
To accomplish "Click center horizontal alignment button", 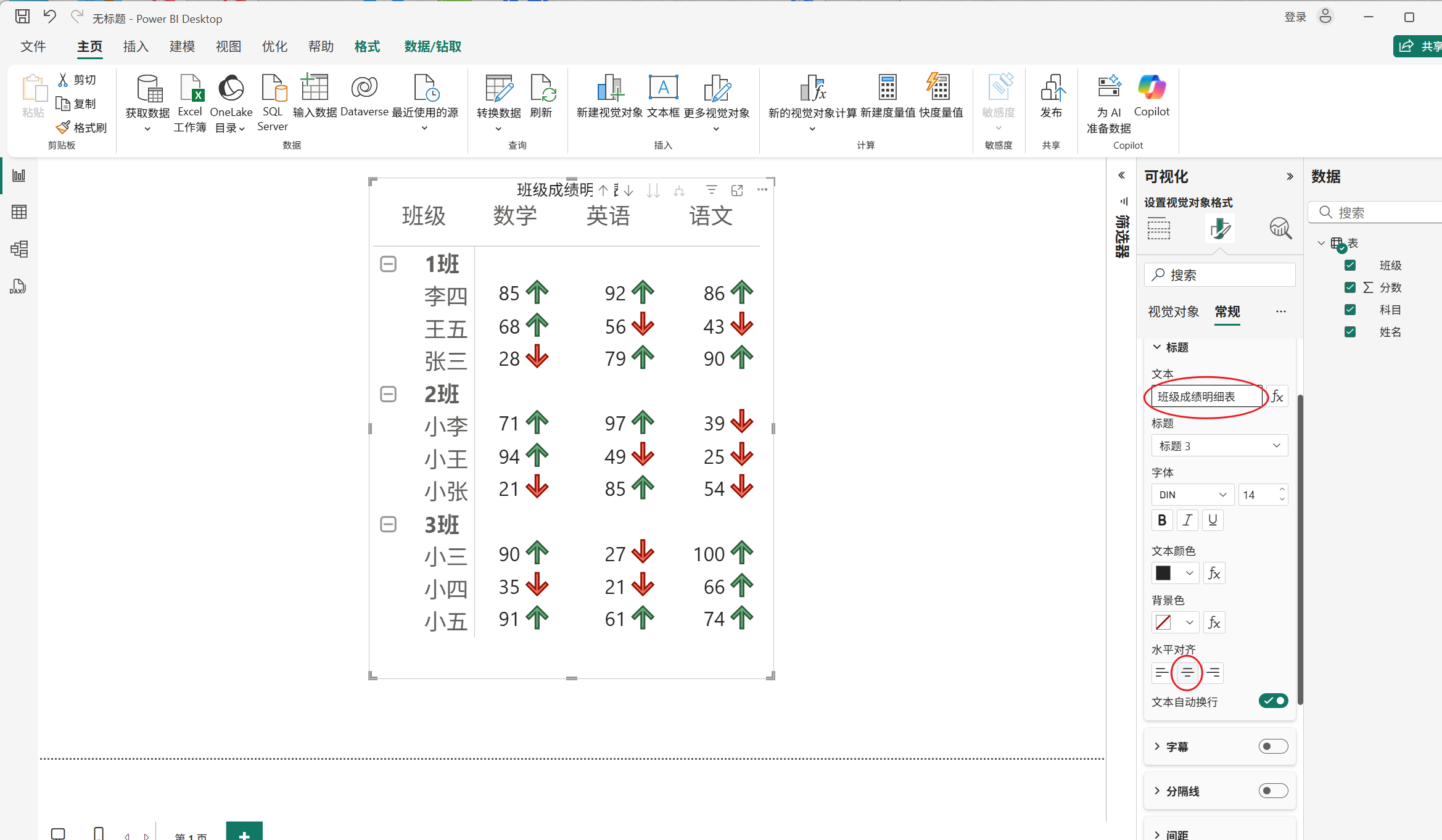I will (1187, 673).
